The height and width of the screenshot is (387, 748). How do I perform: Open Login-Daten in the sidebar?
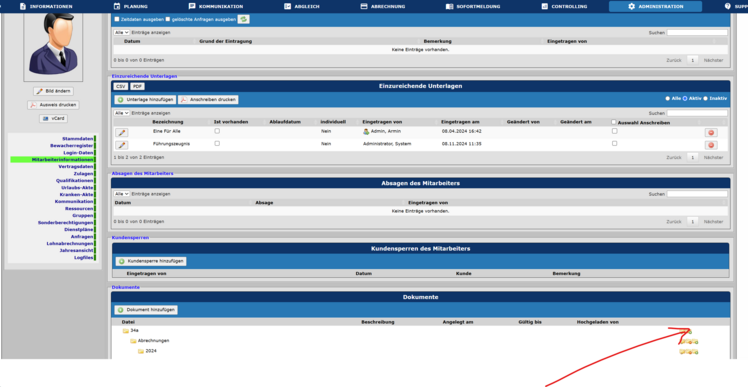78,153
